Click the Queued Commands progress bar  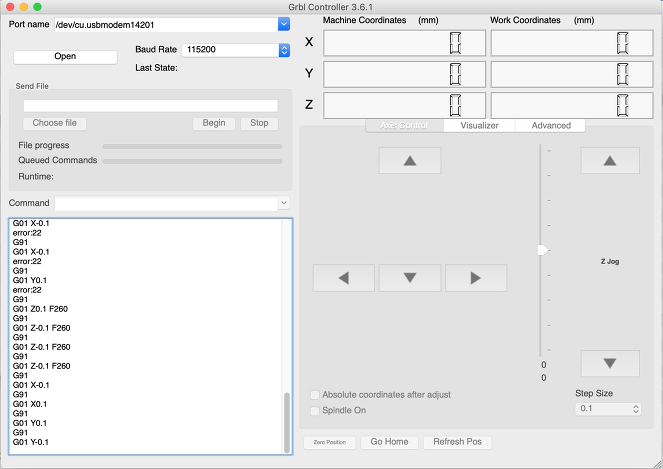point(192,161)
